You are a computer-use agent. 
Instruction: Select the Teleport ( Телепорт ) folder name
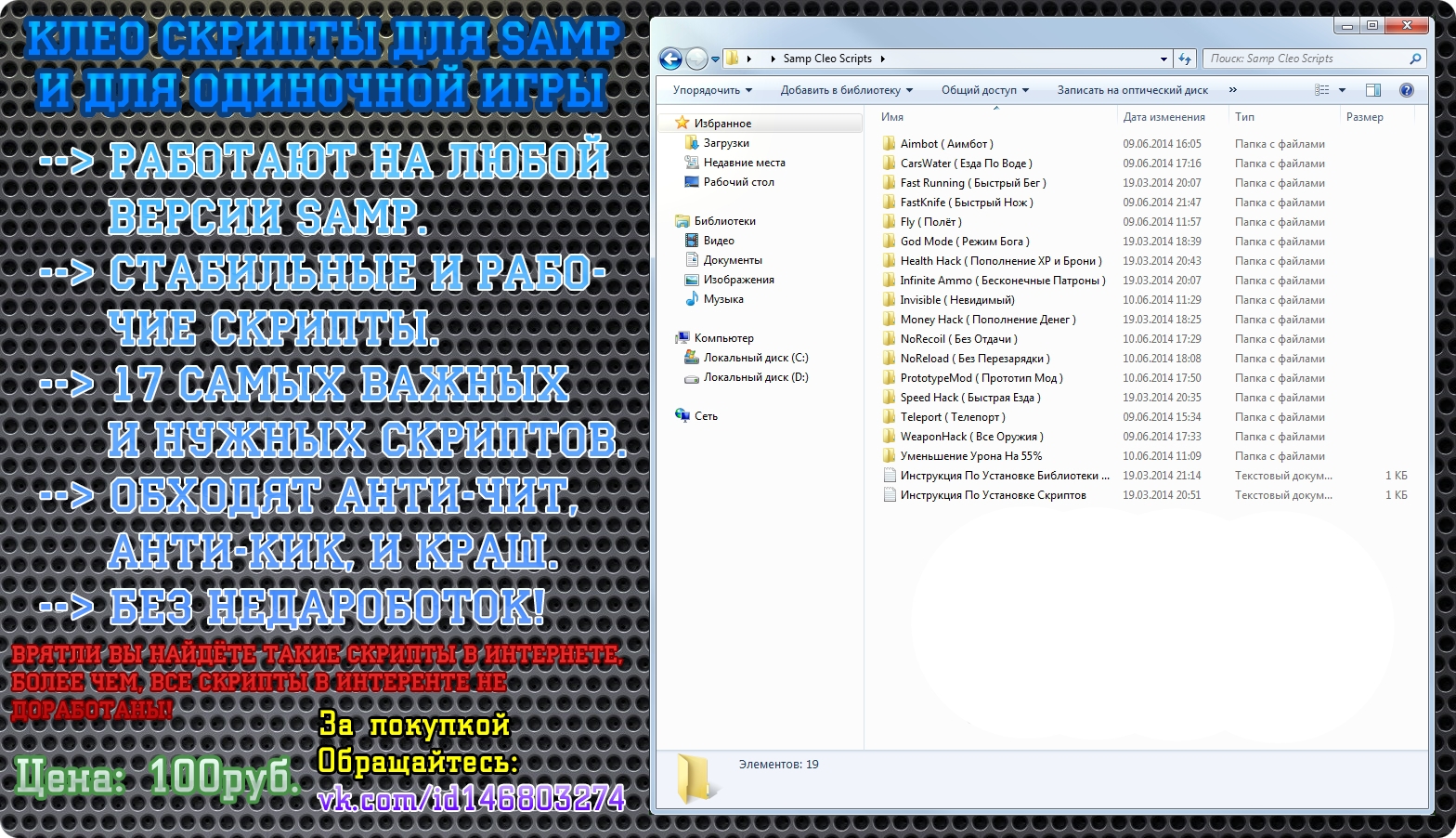[953, 417]
